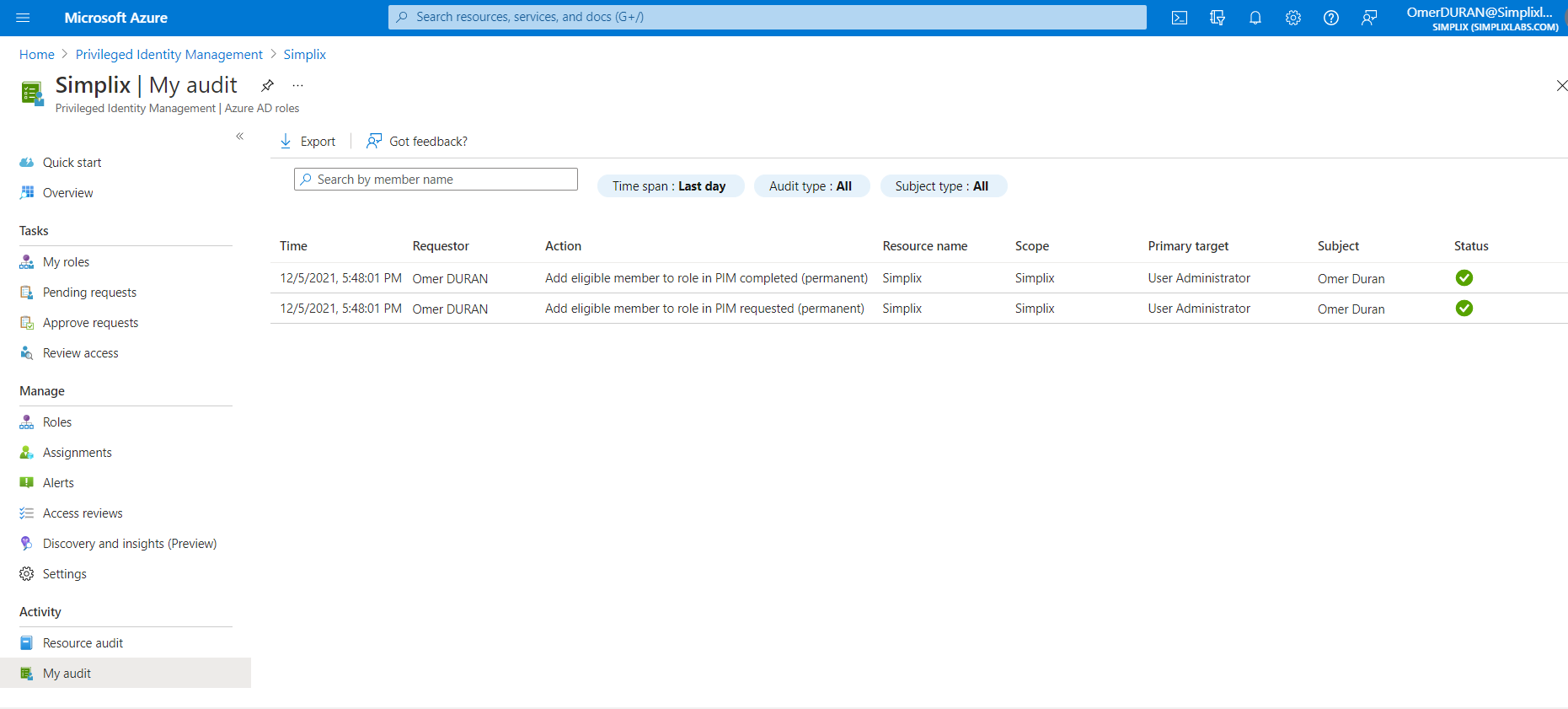Click the Alerts icon
This screenshot has width=1568, height=709.
[27, 483]
